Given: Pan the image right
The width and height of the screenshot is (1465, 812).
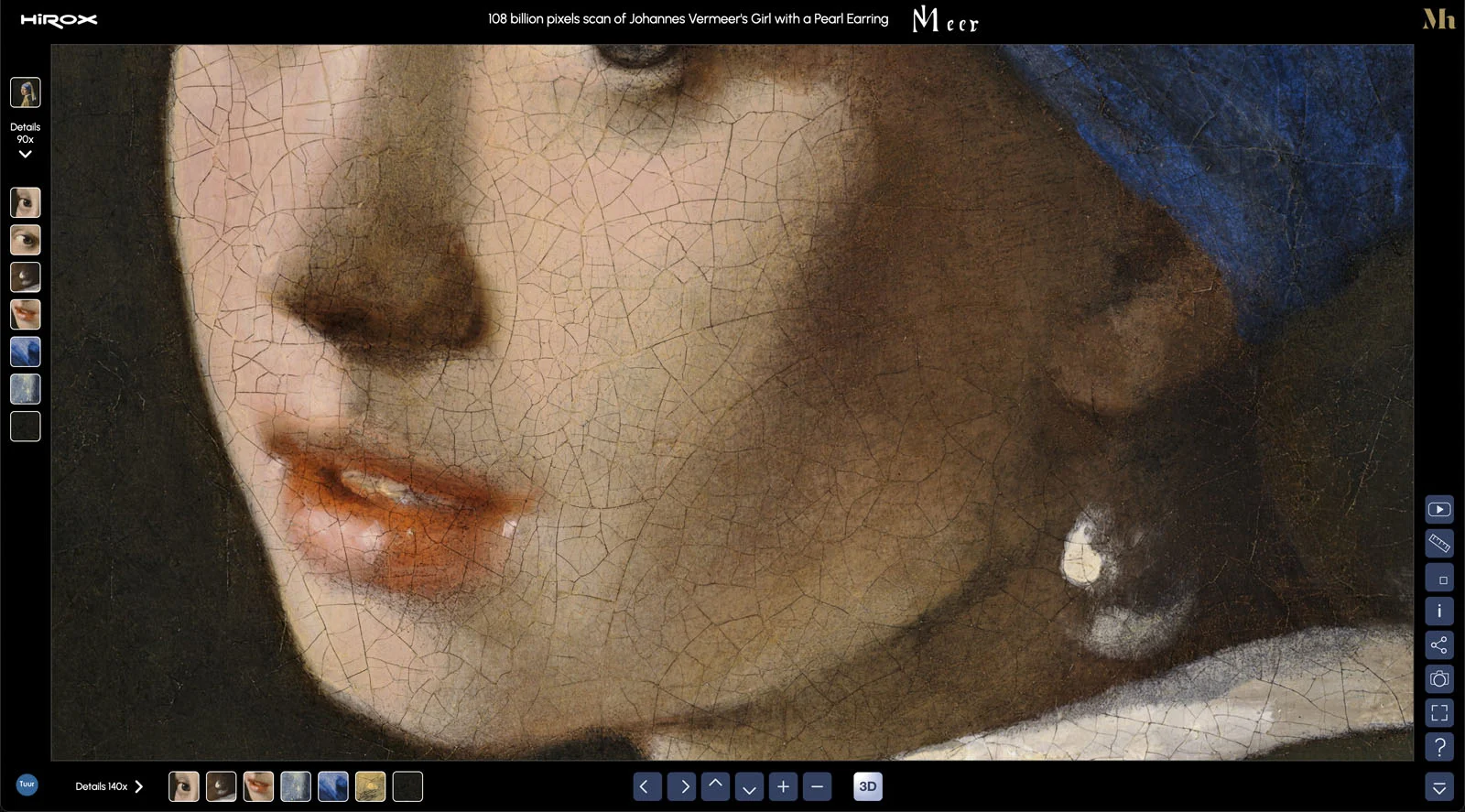Looking at the screenshot, I should 681,786.
